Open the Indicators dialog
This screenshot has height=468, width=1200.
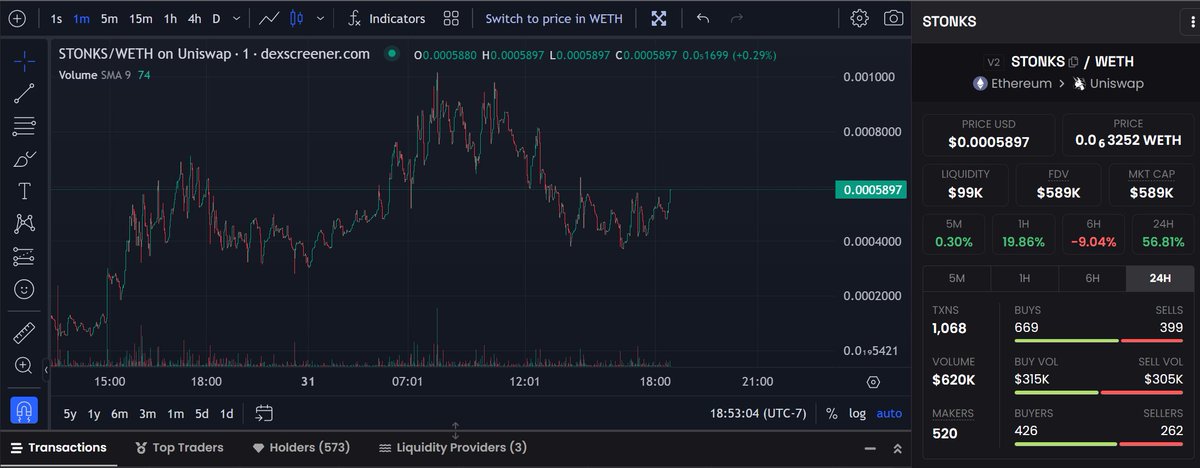[386, 18]
